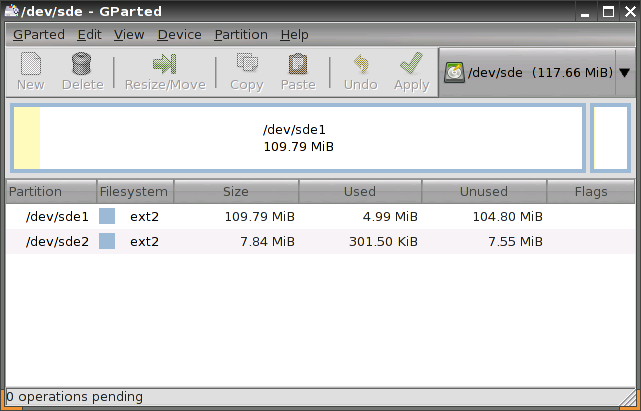This screenshot has height=411, width=641.
Task: Select the Resize/Move toolbar icon
Action: tap(164, 65)
